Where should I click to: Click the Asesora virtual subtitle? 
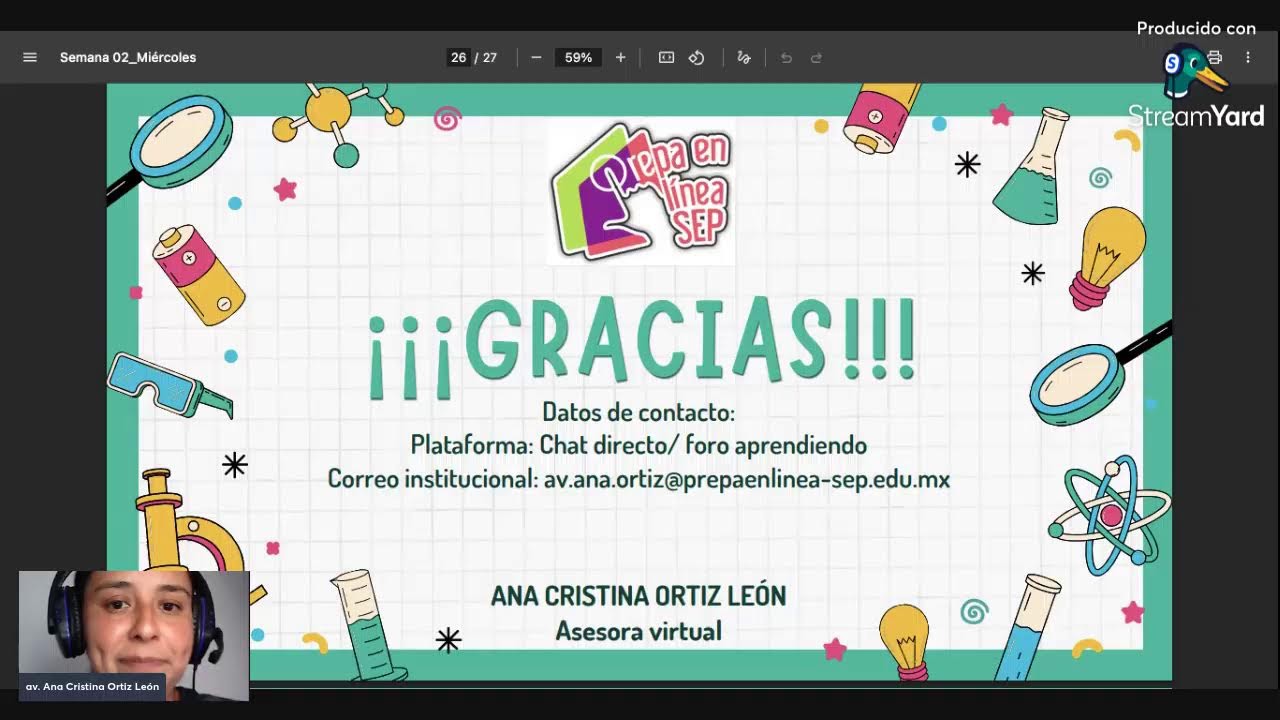(x=638, y=631)
